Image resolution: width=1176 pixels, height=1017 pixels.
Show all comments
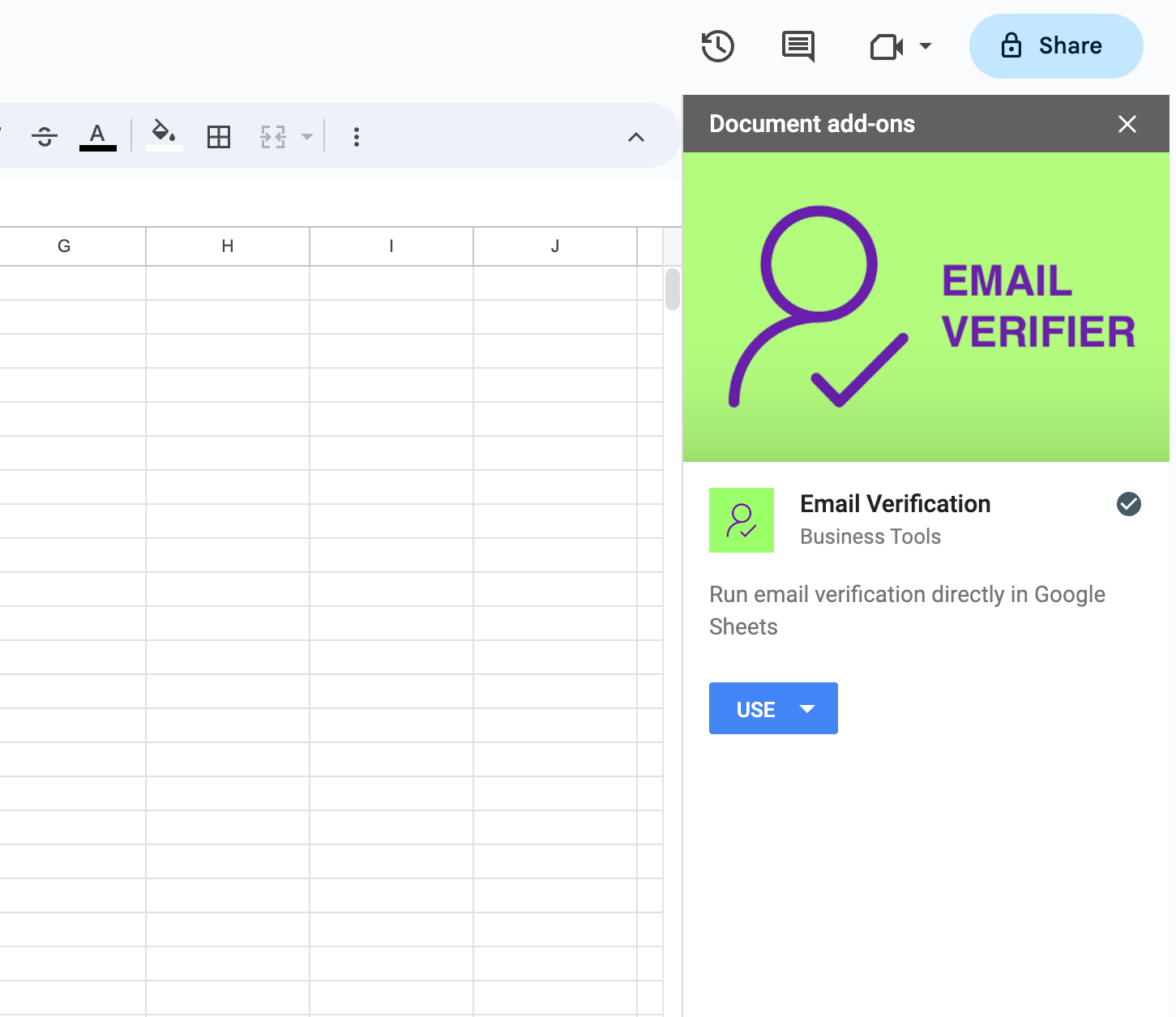coord(798,46)
